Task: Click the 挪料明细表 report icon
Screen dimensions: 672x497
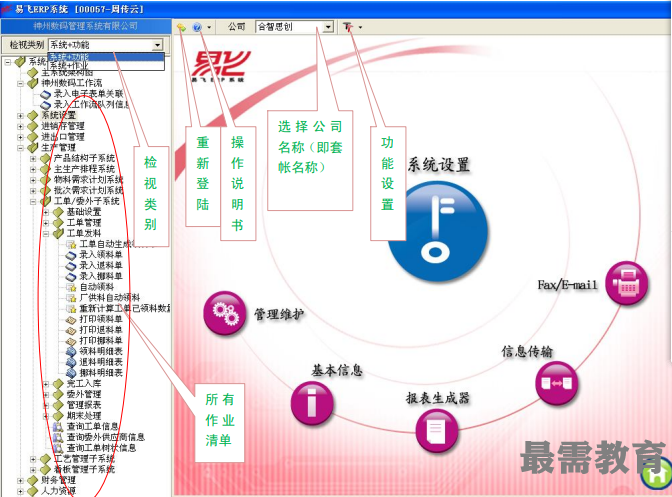Action: (71, 373)
